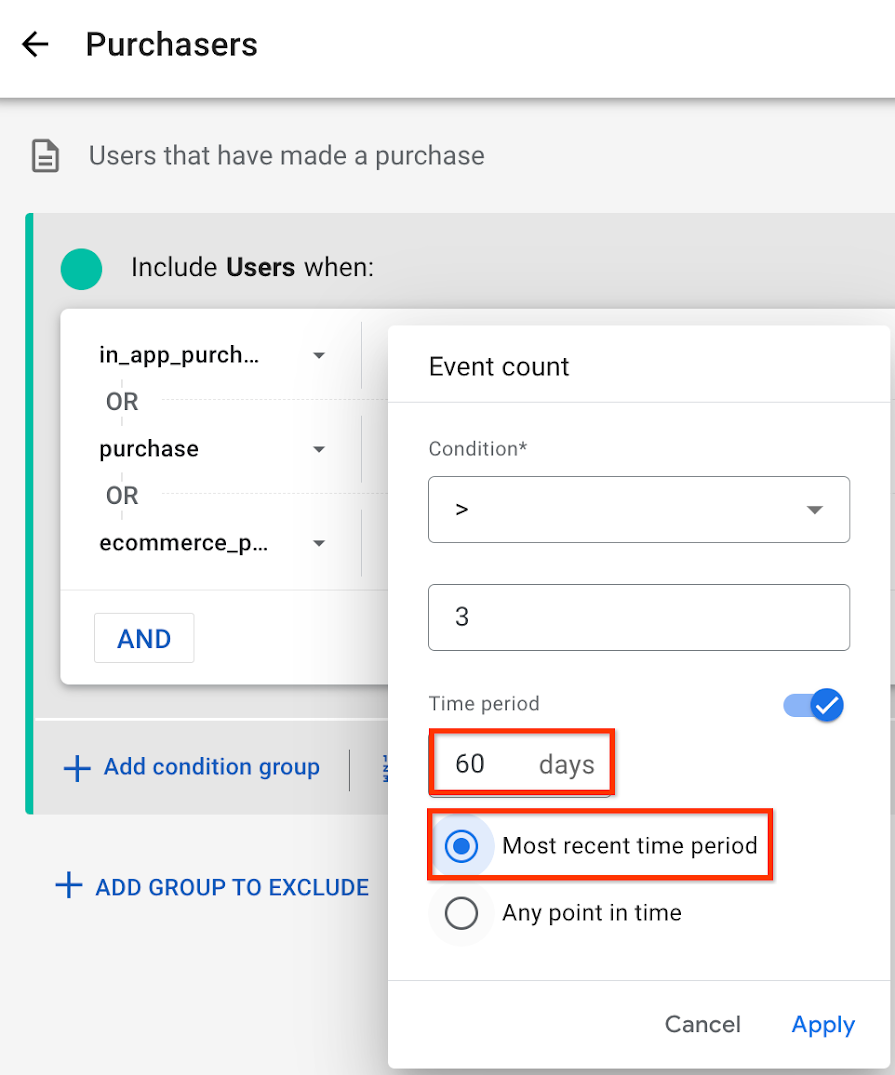This screenshot has width=895, height=1075.
Task: Click the sequence icon right of Add condition group
Action: point(385,769)
